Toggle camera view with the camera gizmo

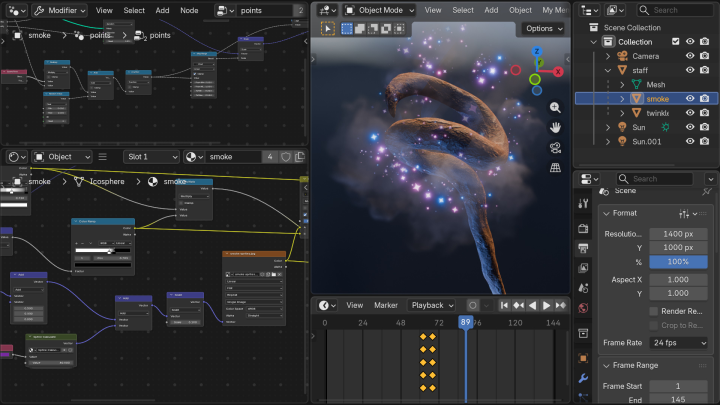(555, 148)
